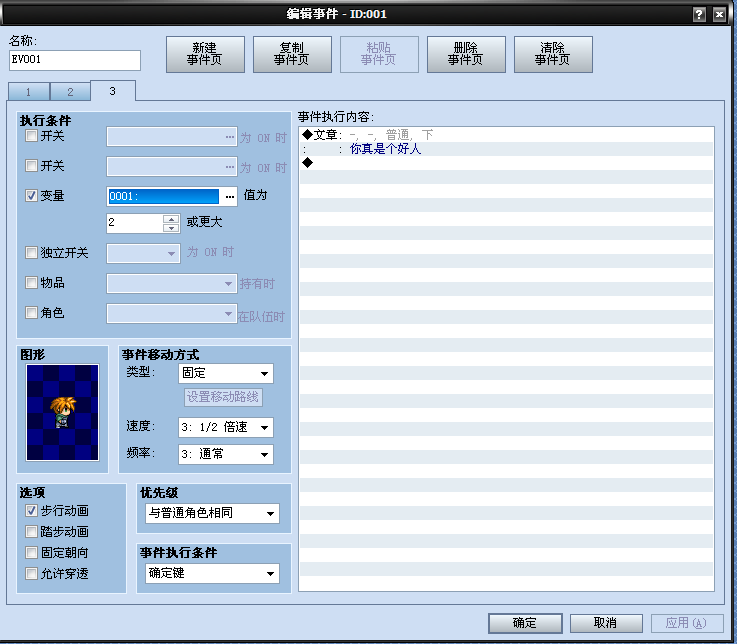737x644 pixels.
Task: Open the 物品 dropdown list
Action: pyautogui.click(x=172, y=284)
